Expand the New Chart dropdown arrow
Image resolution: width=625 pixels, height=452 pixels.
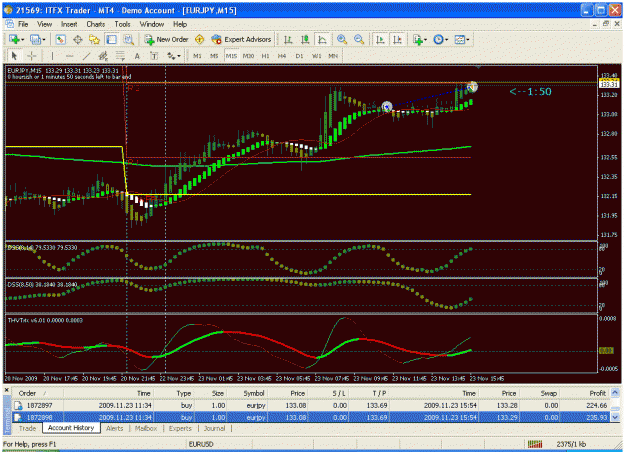22,39
